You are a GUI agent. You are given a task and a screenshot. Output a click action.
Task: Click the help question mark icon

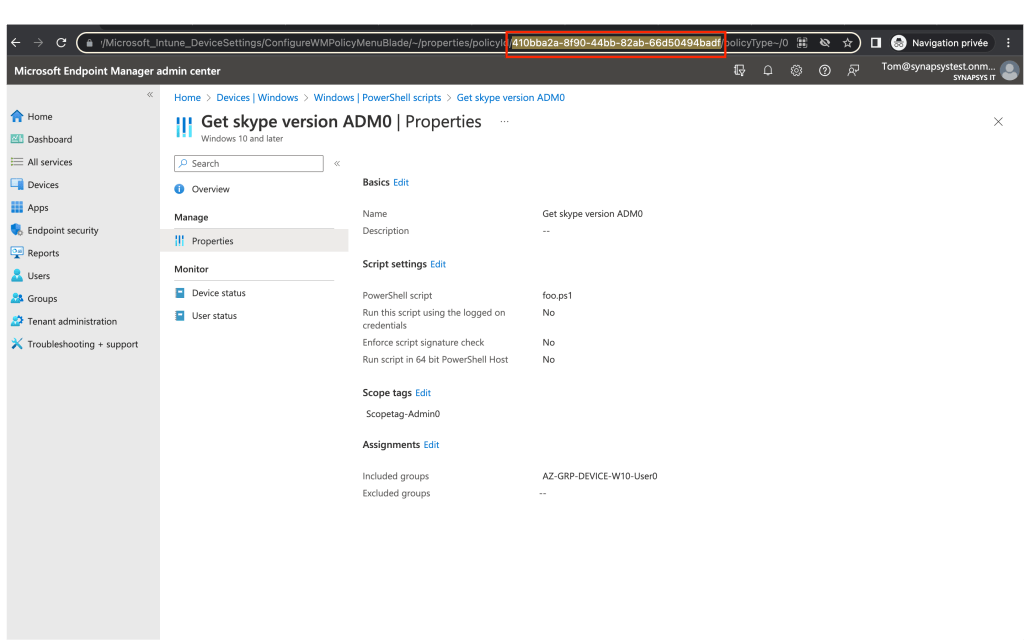click(824, 71)
